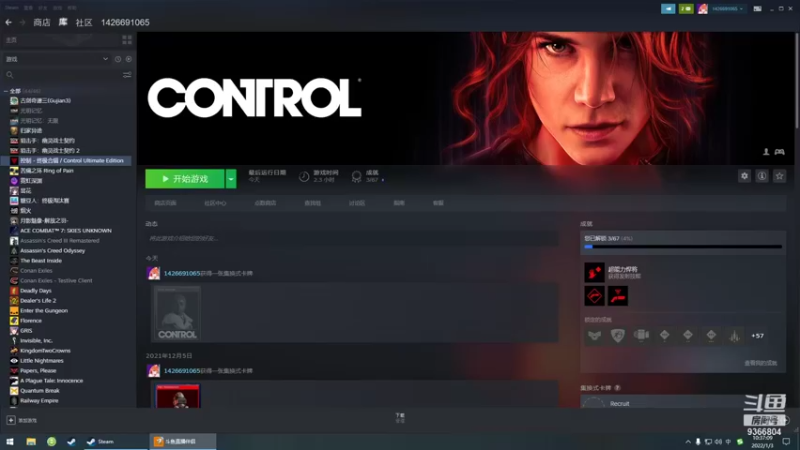The width and height of the screenshot is (800, 450).
Task: Go forward with the right arrow
Action: pyautogui.click(x=22, y=22)
